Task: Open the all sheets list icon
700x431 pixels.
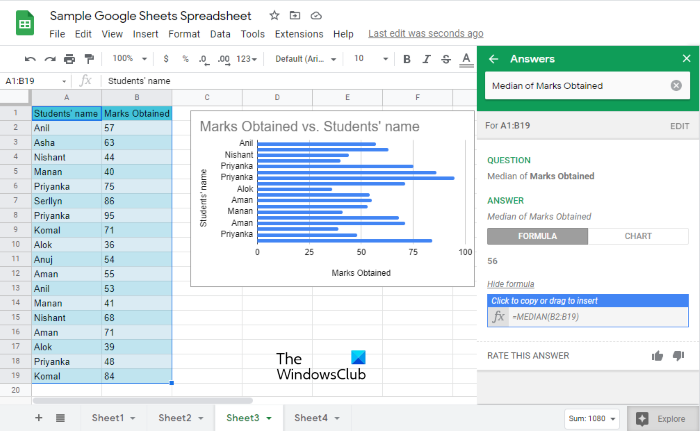Action: click(x=60, y=418)
